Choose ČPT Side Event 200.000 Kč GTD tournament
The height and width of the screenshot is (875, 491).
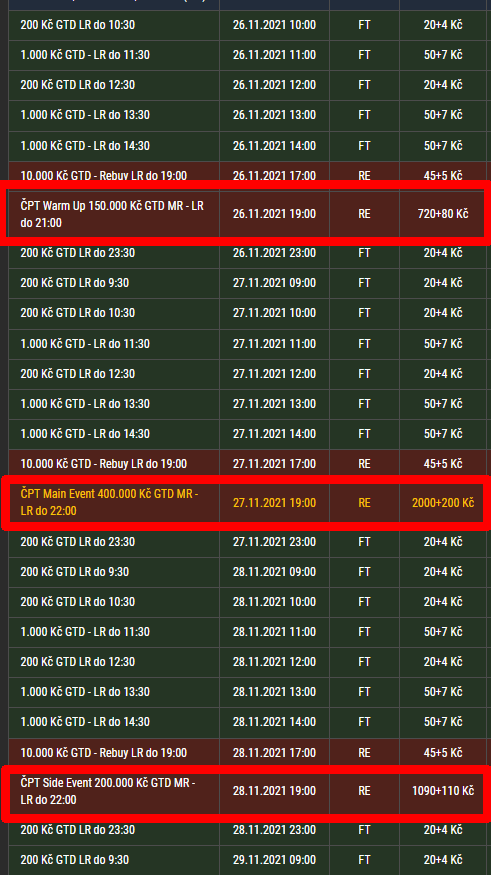[247, 791]
